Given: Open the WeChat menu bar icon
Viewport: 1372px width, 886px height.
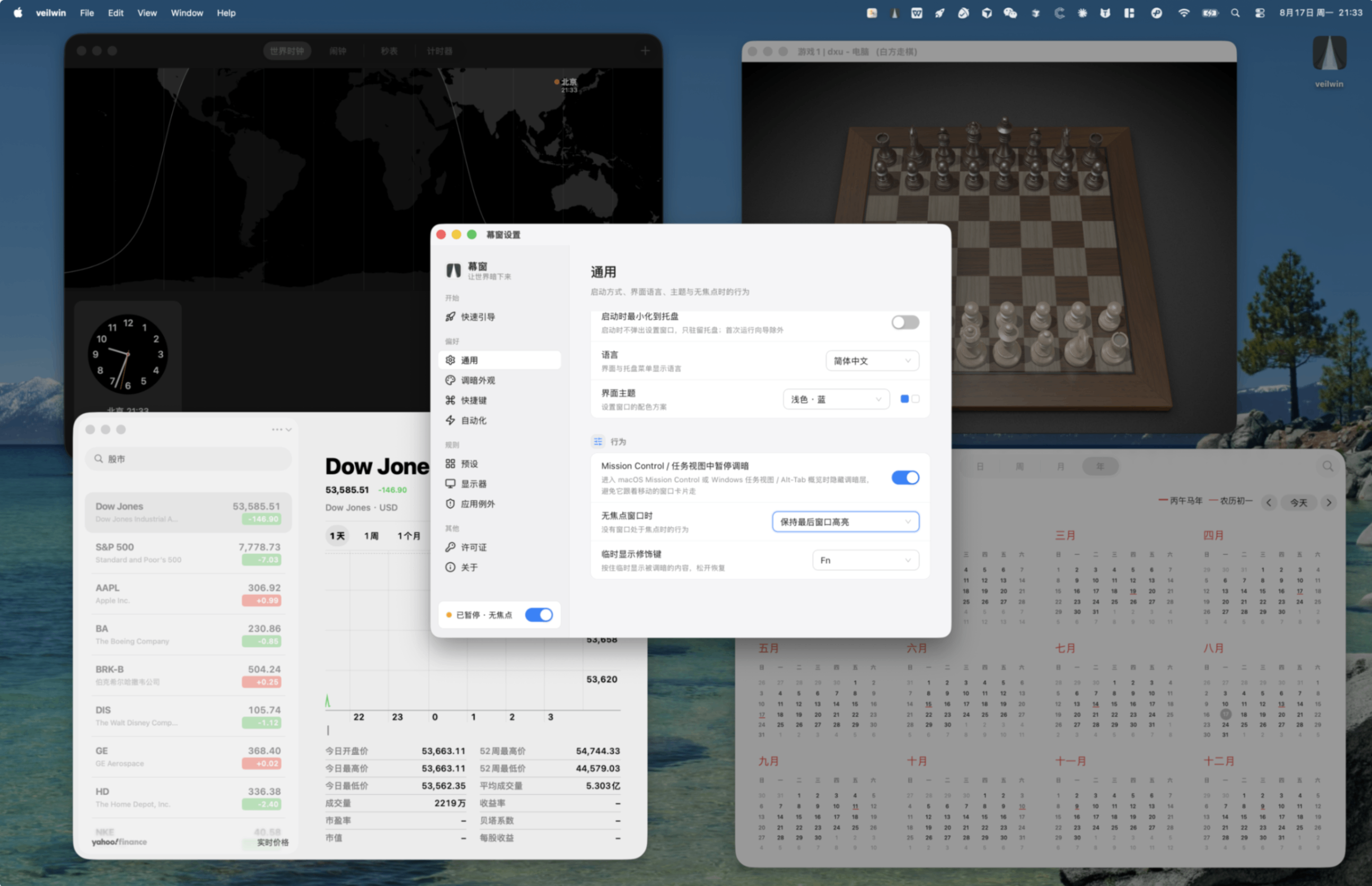Looking at the screenshot, I should point(1010,13).
